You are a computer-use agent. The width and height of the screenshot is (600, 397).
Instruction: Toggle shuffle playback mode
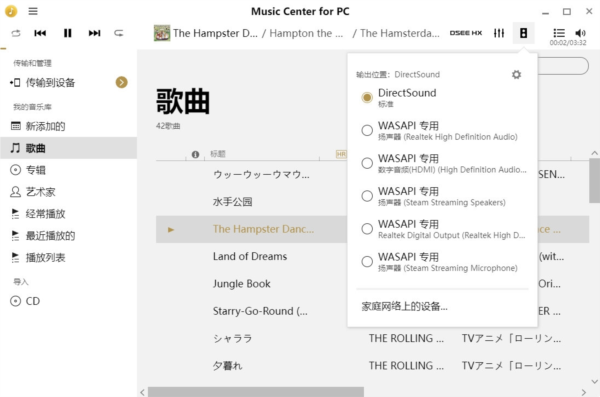coord(16,33)
